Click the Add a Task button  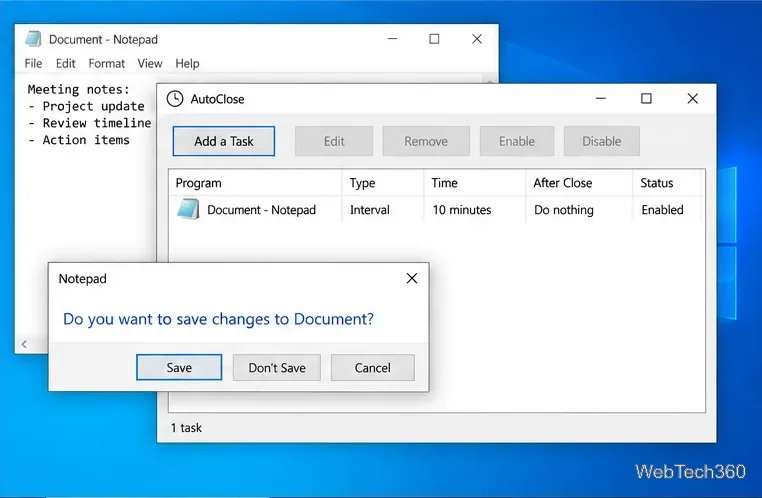[x=224, y=141]
